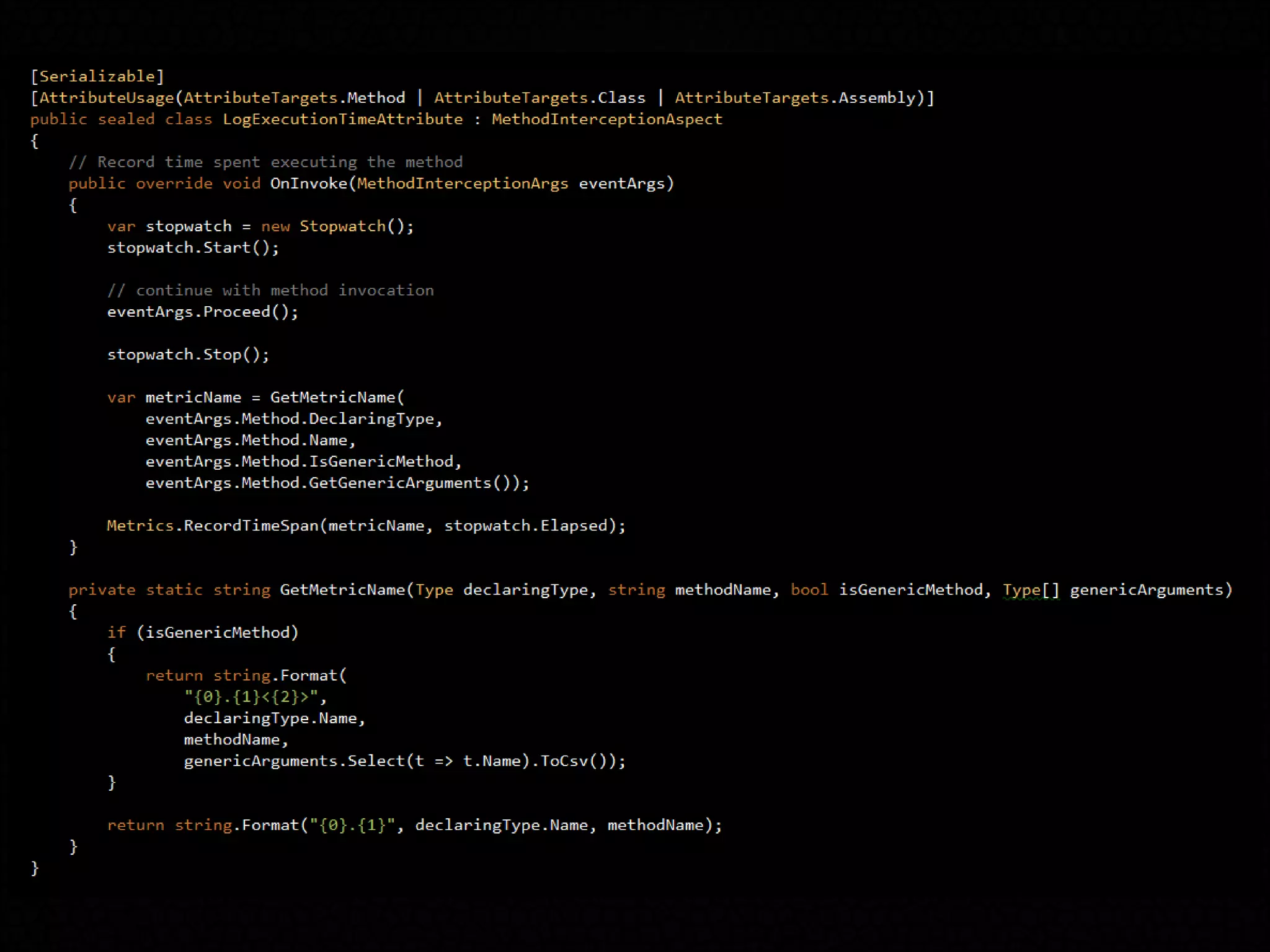Click AttributeTargets.Assembly in the attribute

click(x=795, y=98)
